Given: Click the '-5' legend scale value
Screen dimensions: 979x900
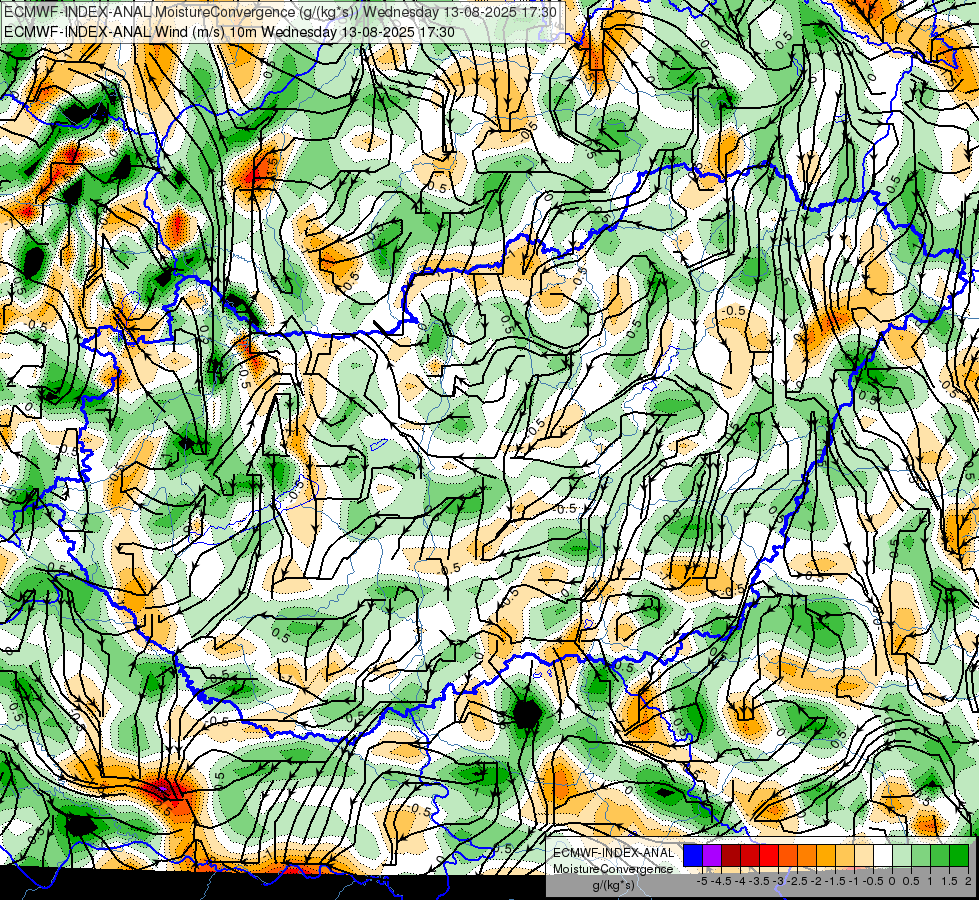Looking at the screenshot, I should tap(702, 881).
